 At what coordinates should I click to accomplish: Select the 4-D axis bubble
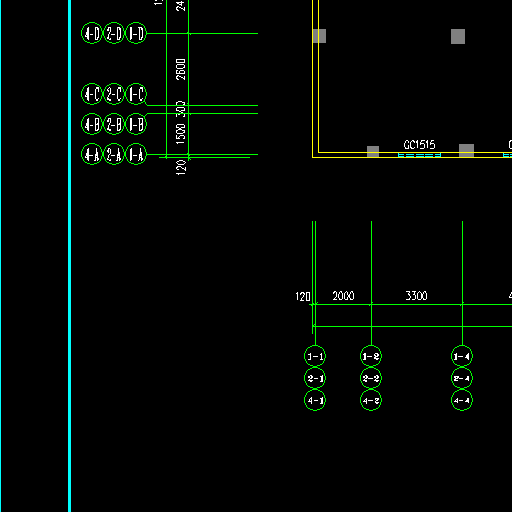point(92,33)
